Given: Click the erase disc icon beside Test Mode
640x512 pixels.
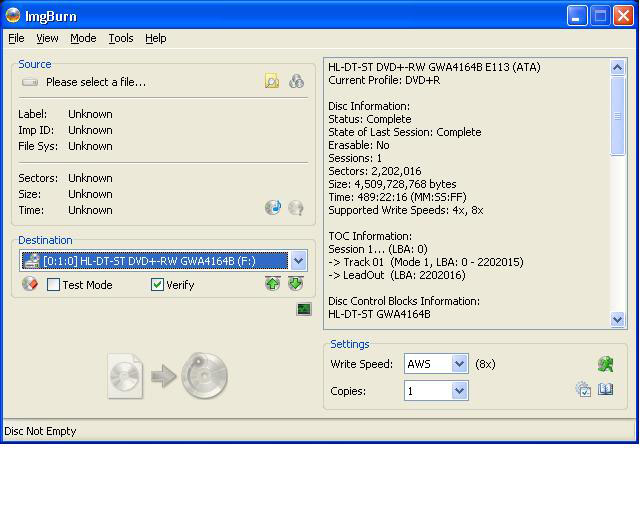Looking at the screenshot, I should coord(30,284).
